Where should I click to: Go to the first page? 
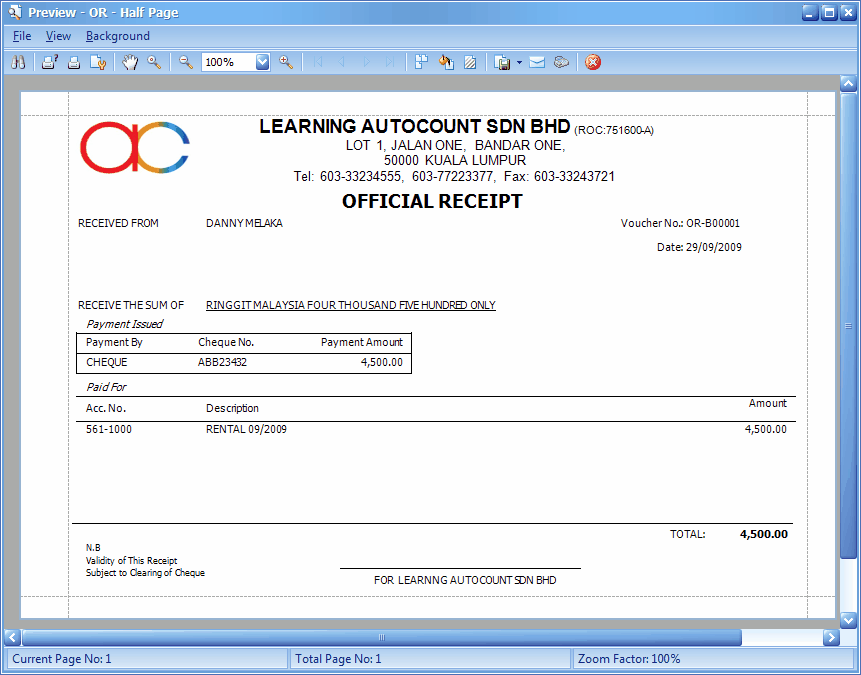(318, 62)
